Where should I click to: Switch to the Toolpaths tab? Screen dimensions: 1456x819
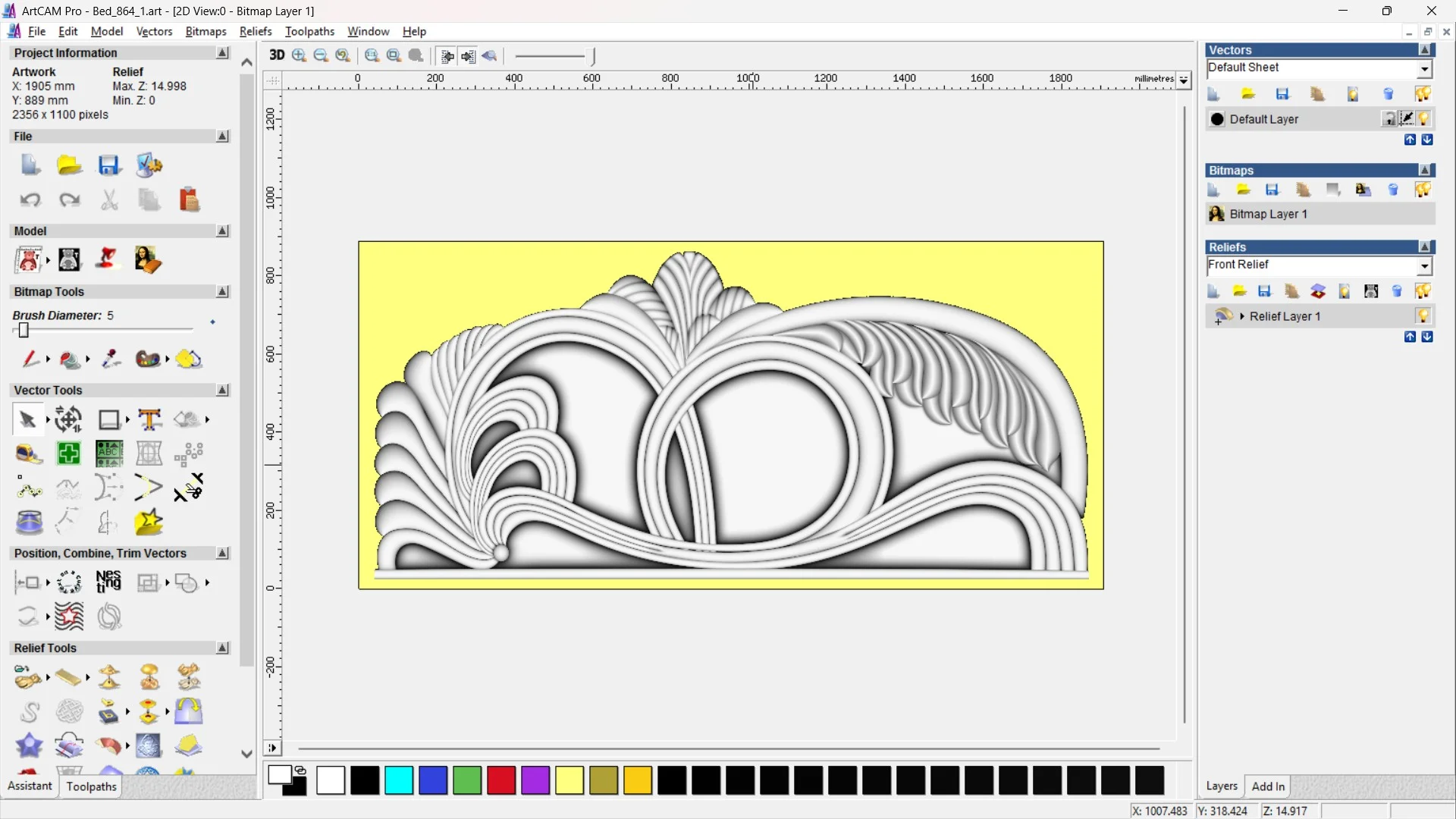(91, 786)
